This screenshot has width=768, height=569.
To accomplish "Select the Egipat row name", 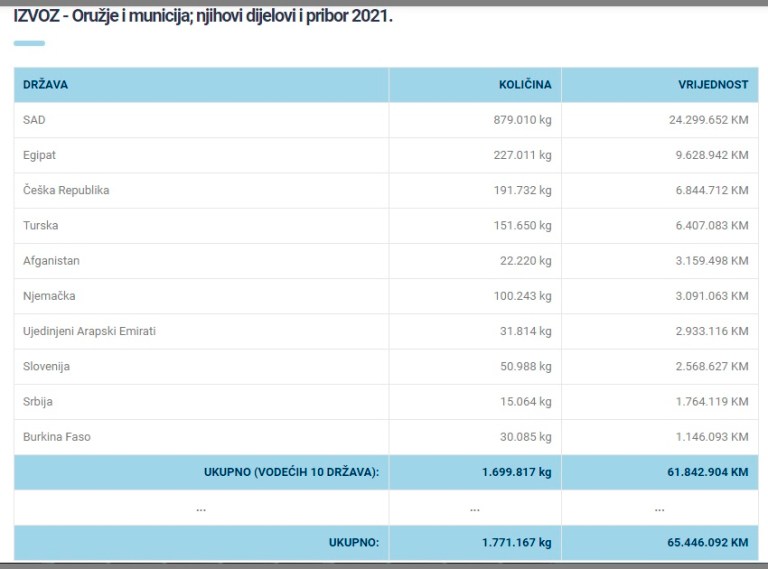I will (40, 155).
